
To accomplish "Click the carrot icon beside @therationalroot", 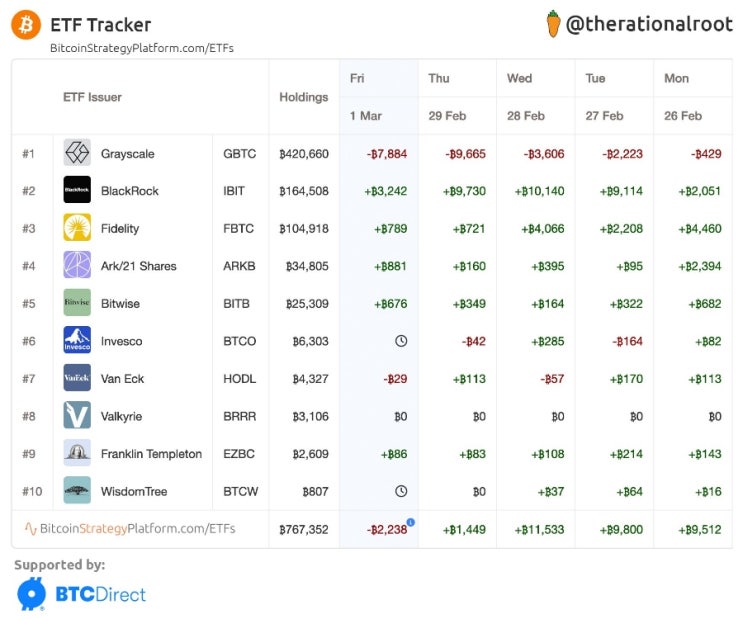I will tap(553, 24).
